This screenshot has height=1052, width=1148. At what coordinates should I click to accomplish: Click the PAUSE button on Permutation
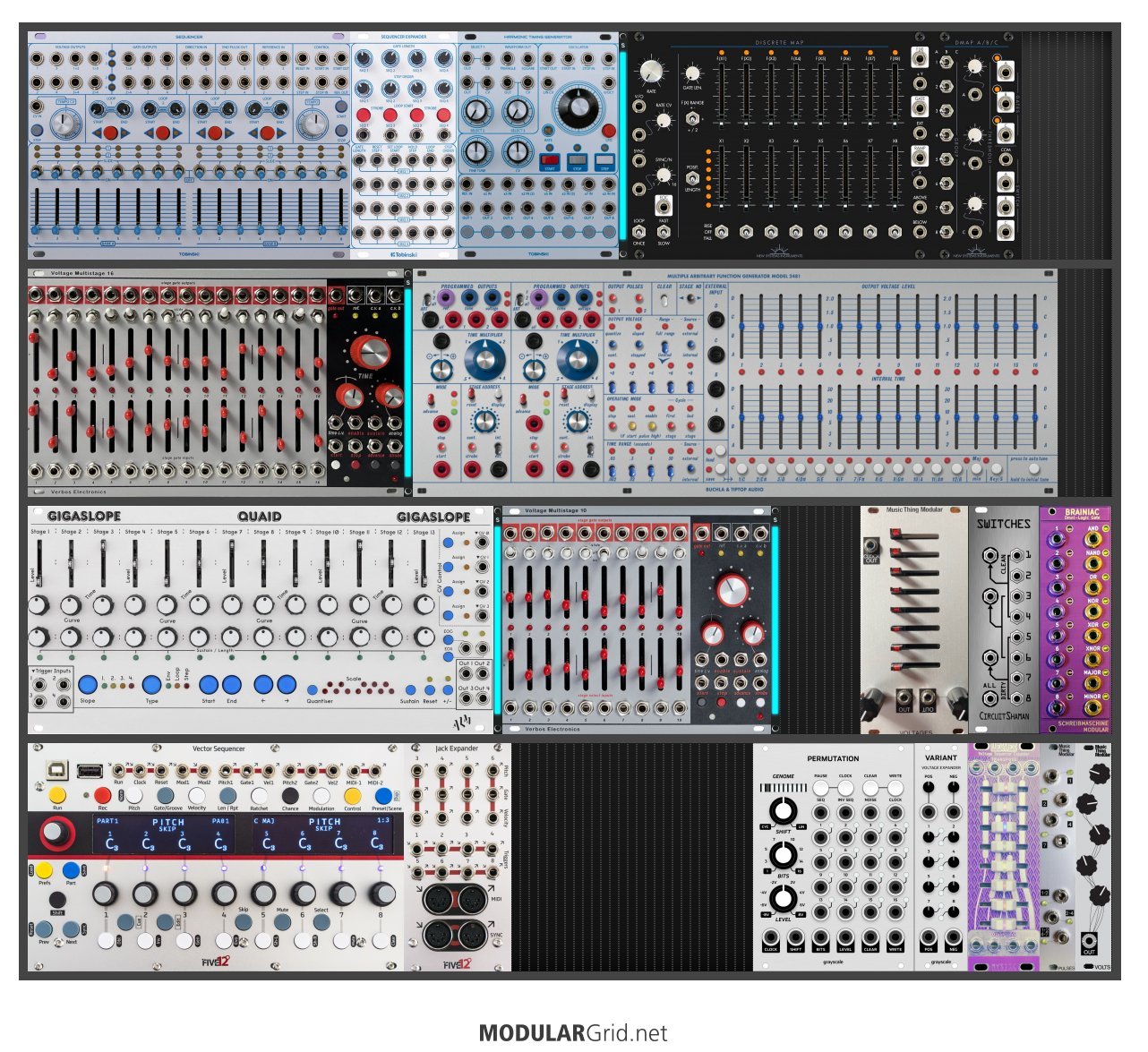tap(820, 790)
